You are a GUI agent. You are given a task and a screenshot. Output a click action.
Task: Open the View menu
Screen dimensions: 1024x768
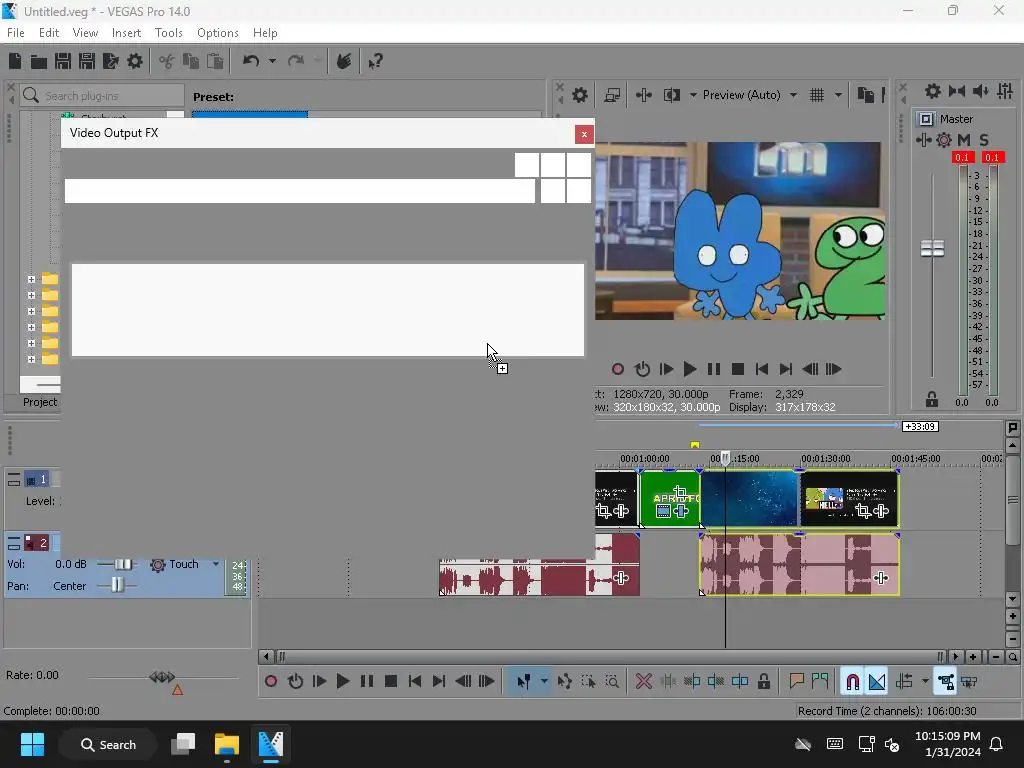[85, 33]
